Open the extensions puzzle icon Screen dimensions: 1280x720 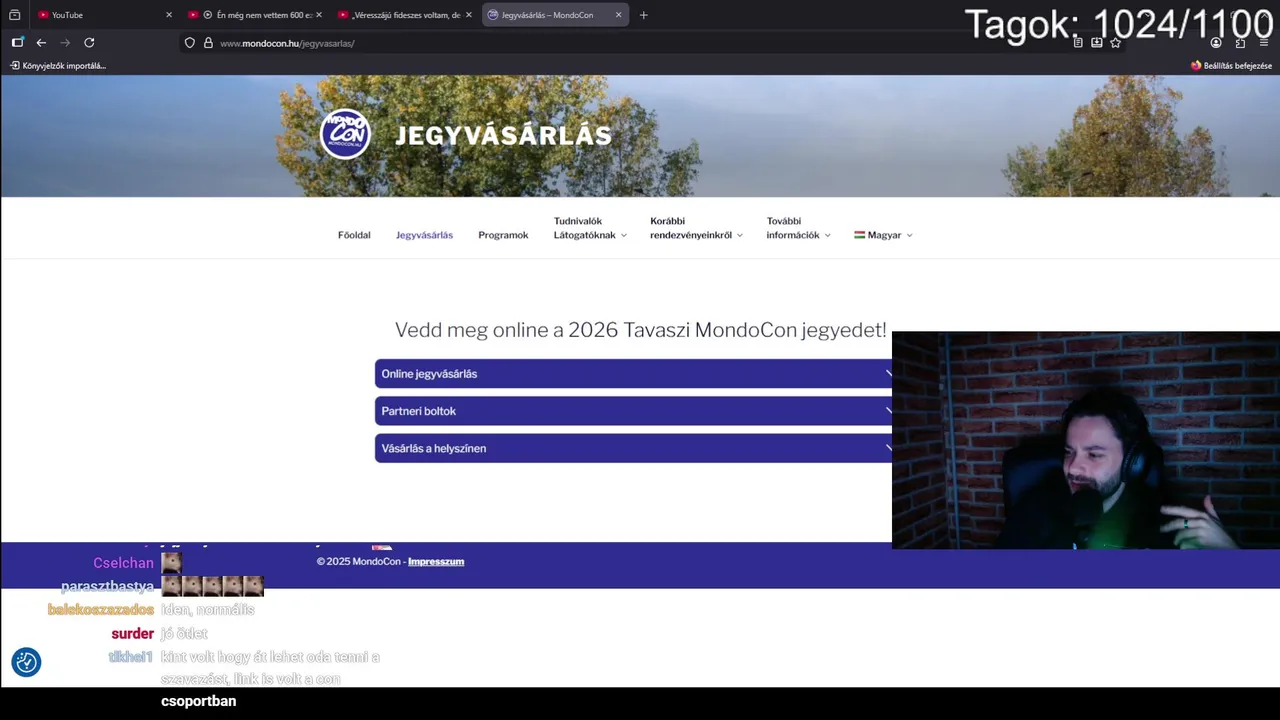tap(1240, 43)
